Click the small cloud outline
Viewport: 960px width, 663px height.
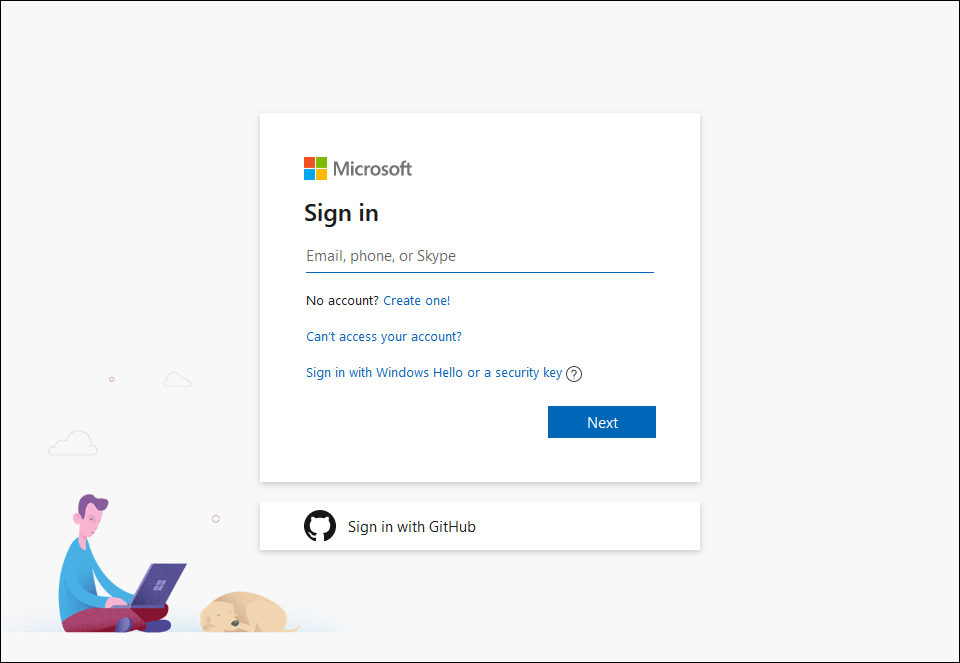point(177,380)
